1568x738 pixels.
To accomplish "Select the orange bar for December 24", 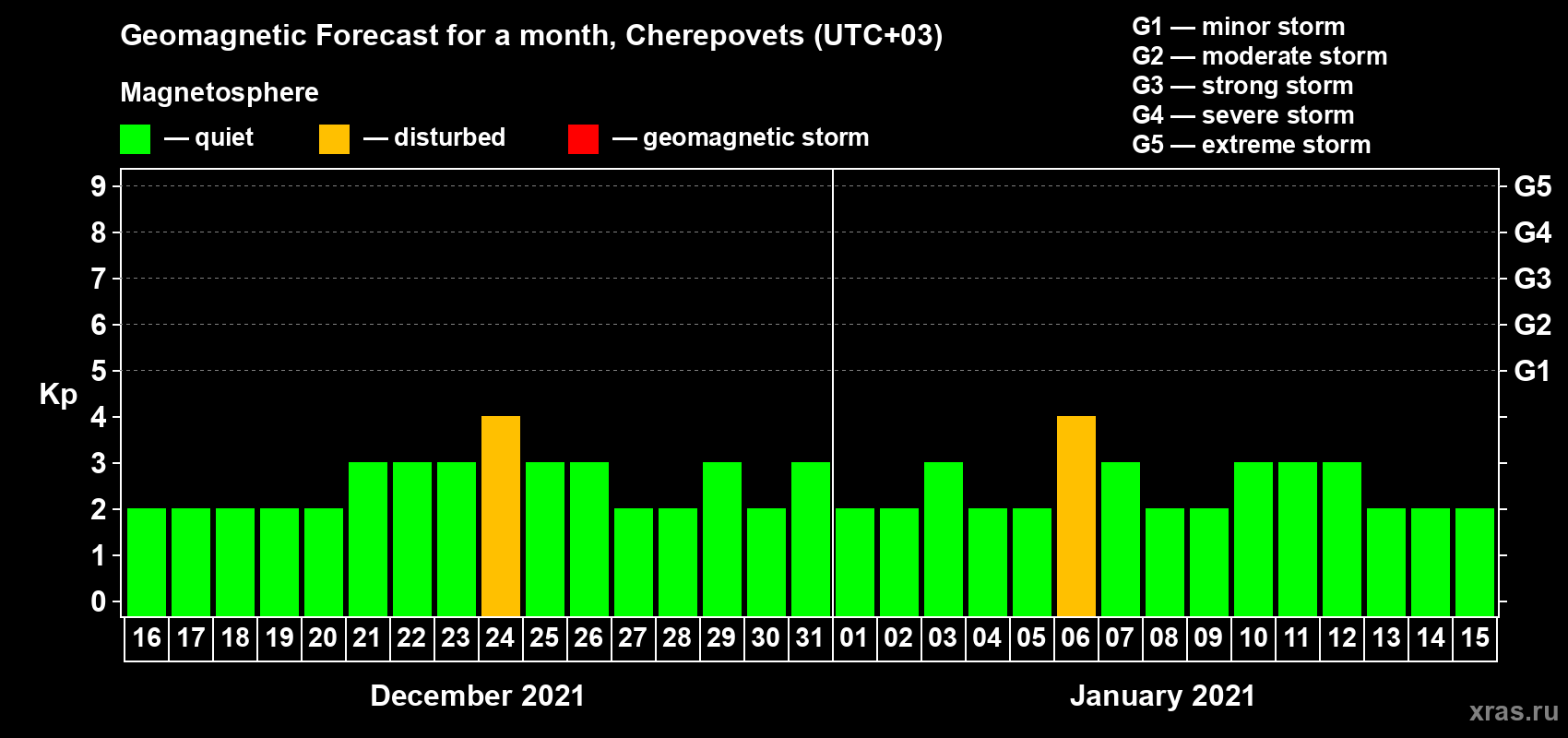I will click(x=501, y=516).
